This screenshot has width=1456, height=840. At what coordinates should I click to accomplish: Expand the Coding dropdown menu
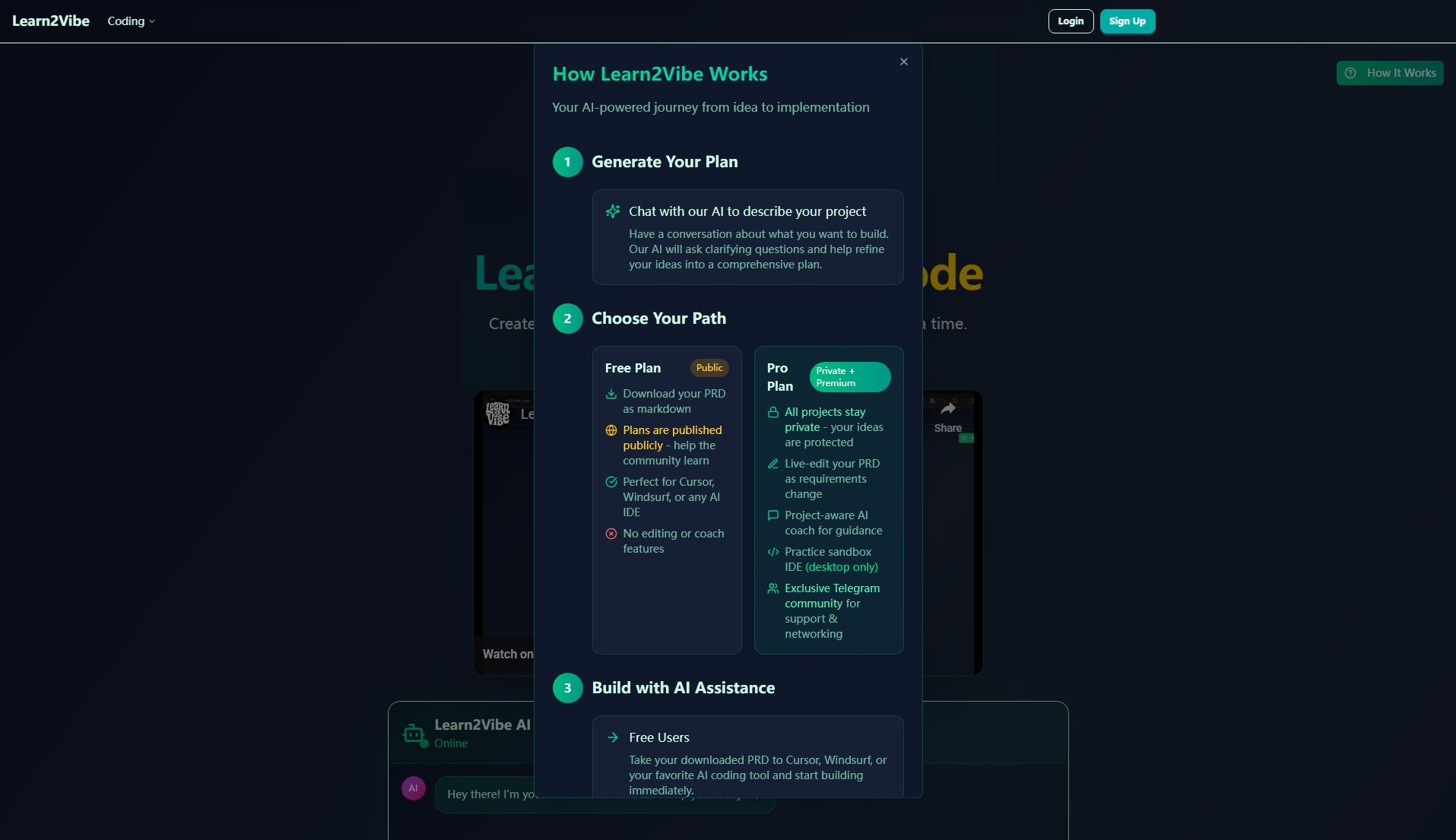click(131, 21)
